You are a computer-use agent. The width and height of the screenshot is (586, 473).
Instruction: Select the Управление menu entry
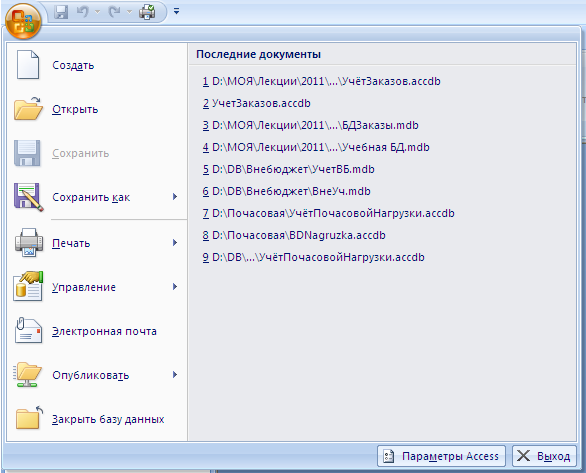[x=97, y=287]
